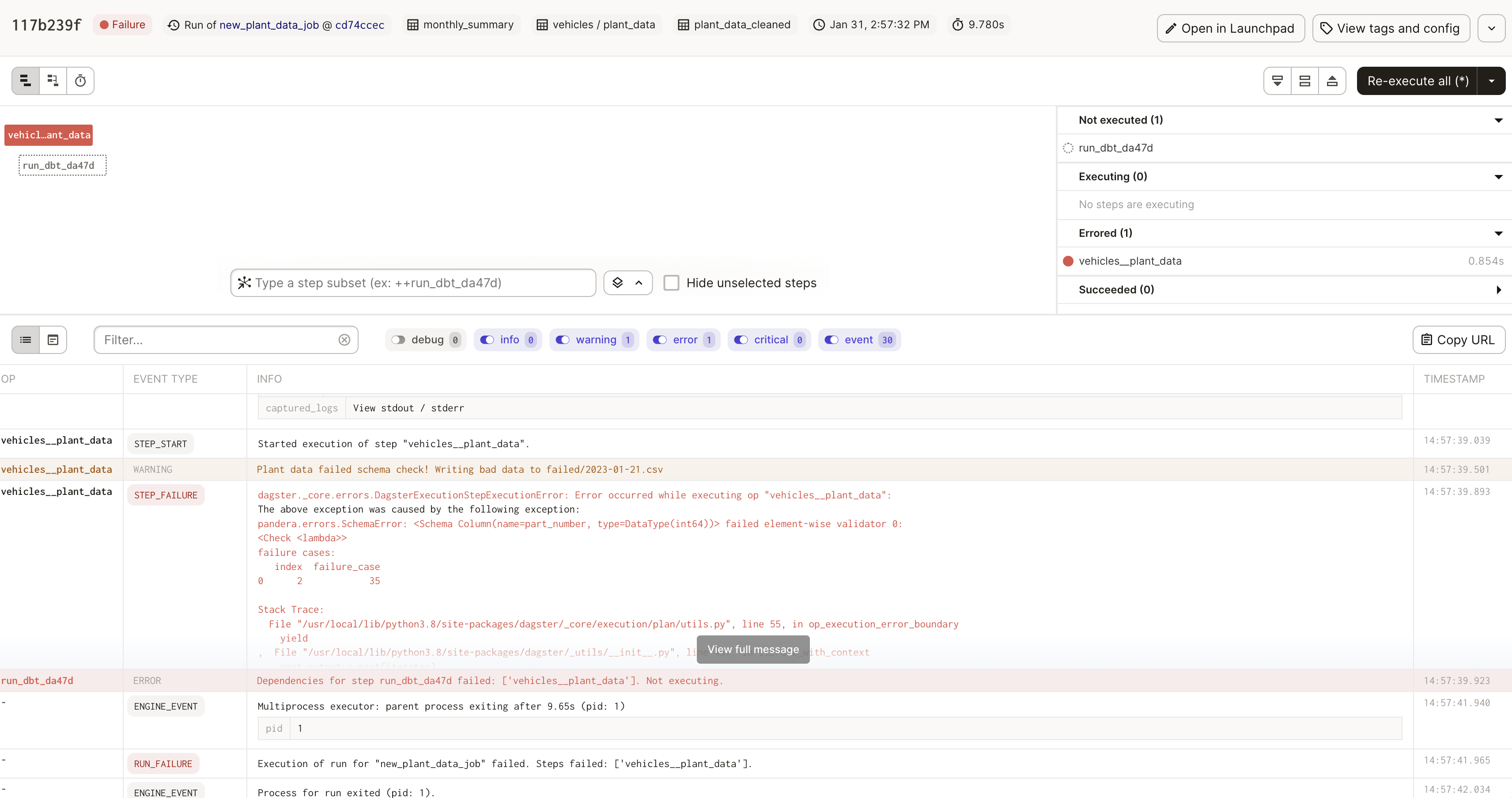Open Re-execute all dropdown arrow
The width and height of the screenshot is (1512, 798).
tap(1491, 81)
